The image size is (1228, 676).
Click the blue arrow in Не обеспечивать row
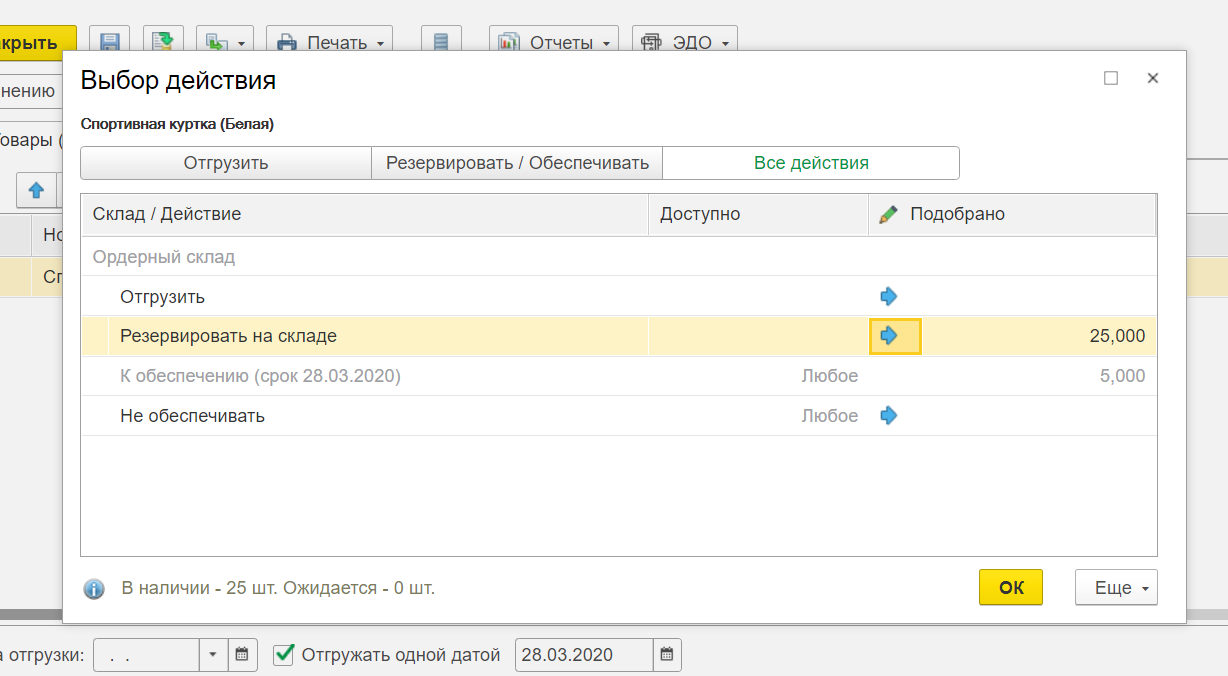(888, 415)
